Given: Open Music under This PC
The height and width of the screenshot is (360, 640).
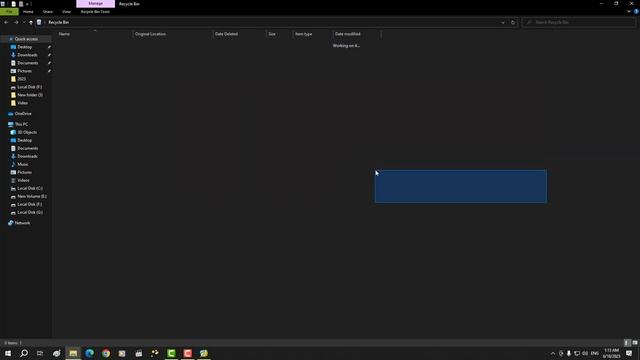Looking at the screenshot, I should coord(23,164).
